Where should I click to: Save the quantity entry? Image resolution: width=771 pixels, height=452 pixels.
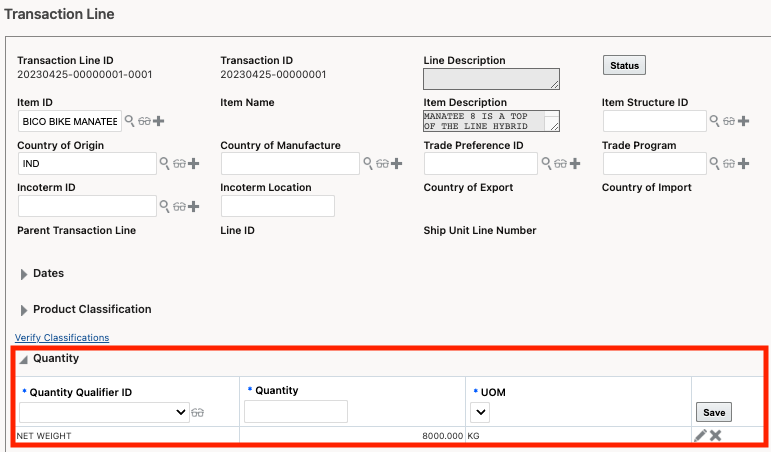tap(714, 412)
